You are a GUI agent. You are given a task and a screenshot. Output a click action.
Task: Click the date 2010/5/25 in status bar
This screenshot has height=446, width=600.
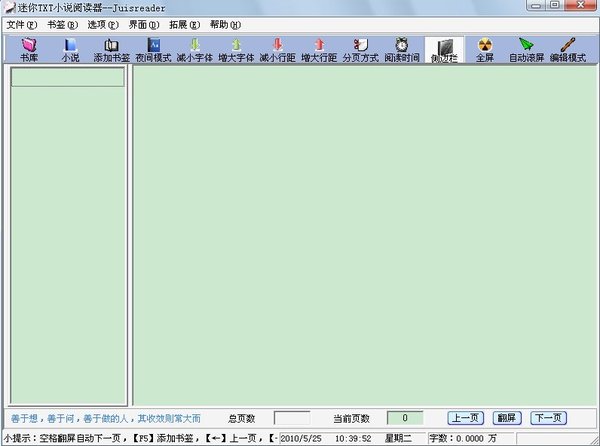301,438
